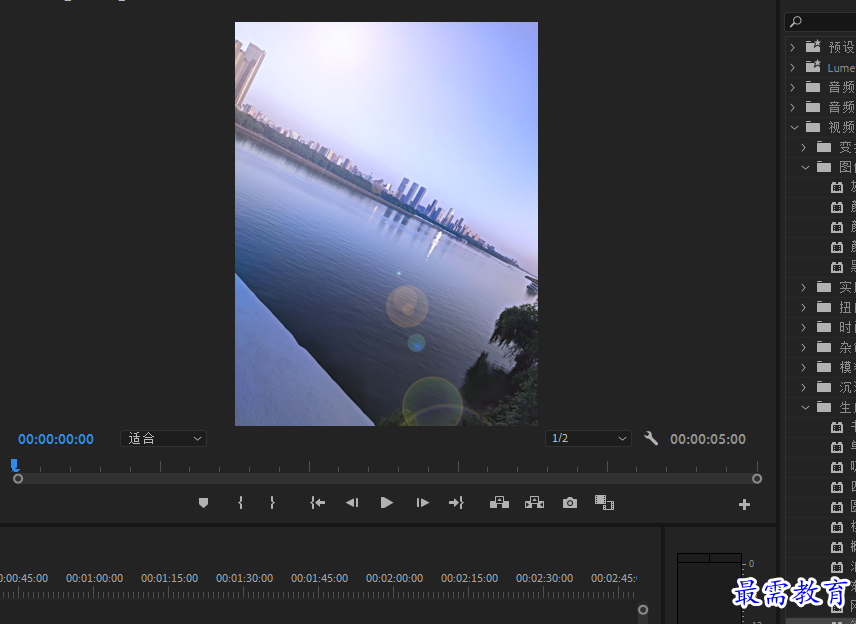This screenshot has width=856, height=624.
Task: Expand the 模 subfolder chevron
Action: [x=804, y=367]
